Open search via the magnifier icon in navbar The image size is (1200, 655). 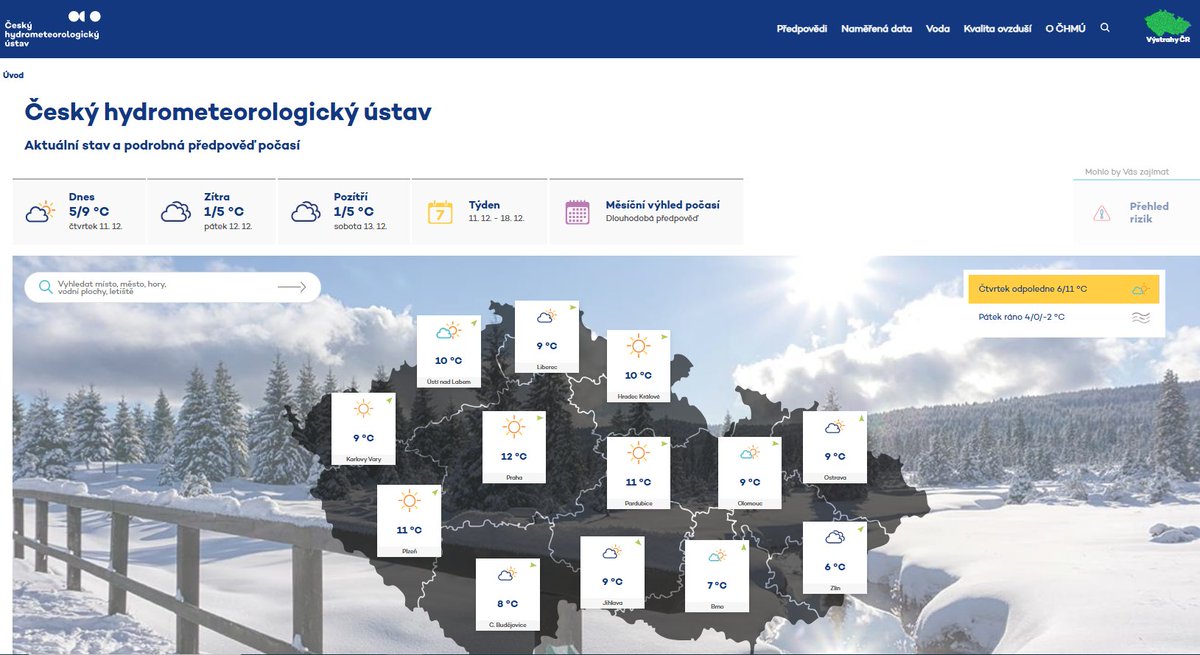1104,28
